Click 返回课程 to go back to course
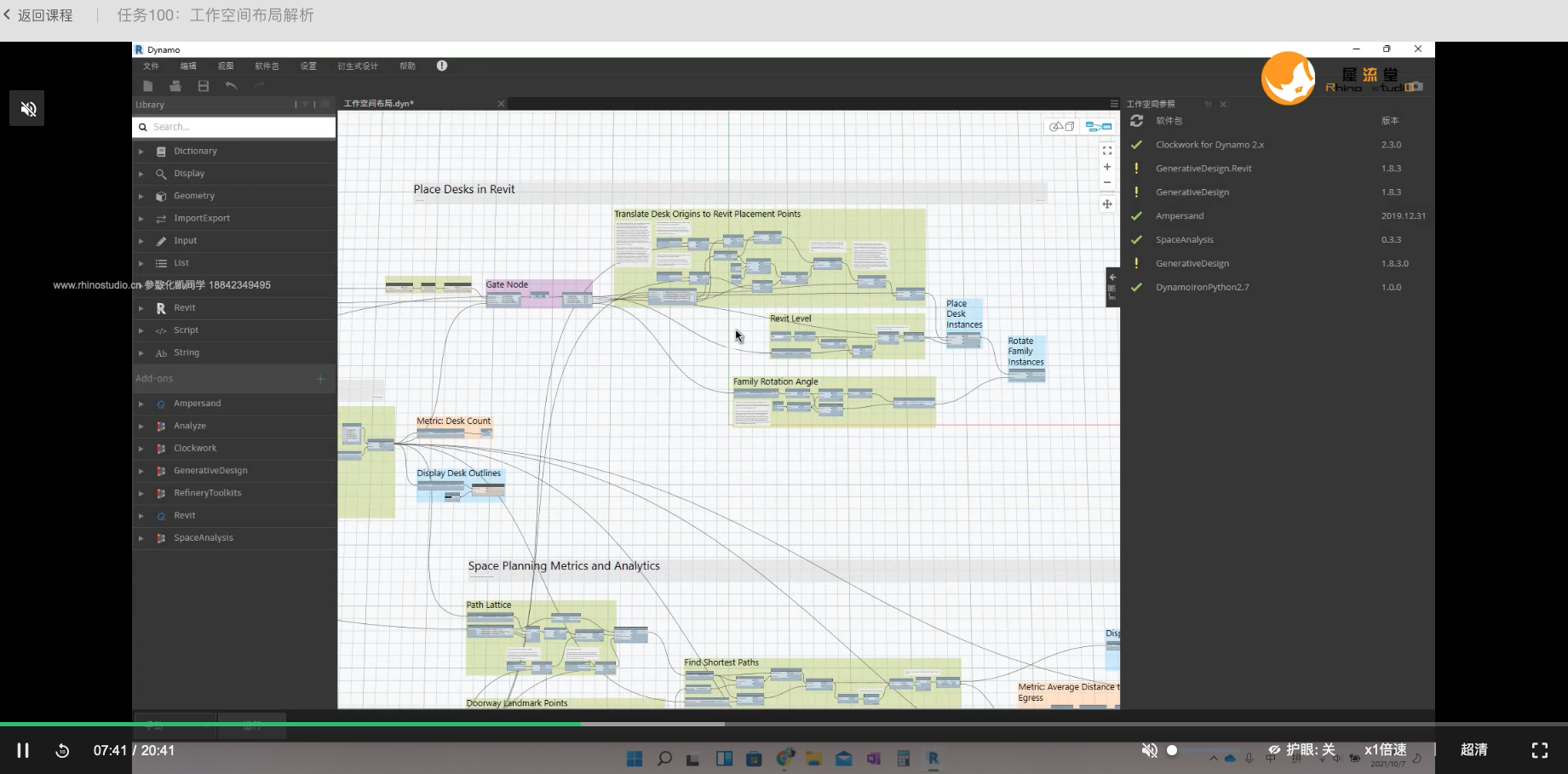This screenshot has height=774, width=1568. tap(38, 15)
